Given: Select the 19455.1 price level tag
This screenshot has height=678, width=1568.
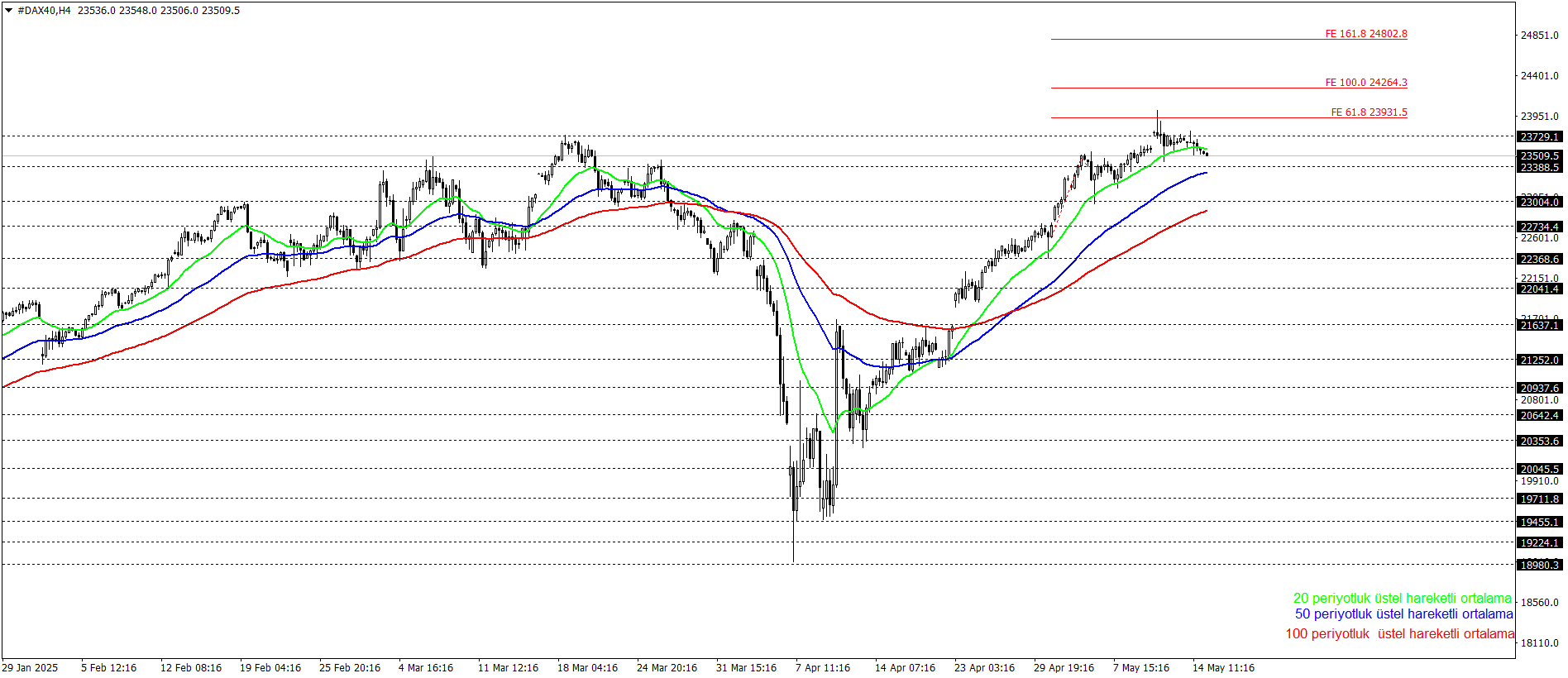Looking at the screenshot, I should click(1539, 523).
